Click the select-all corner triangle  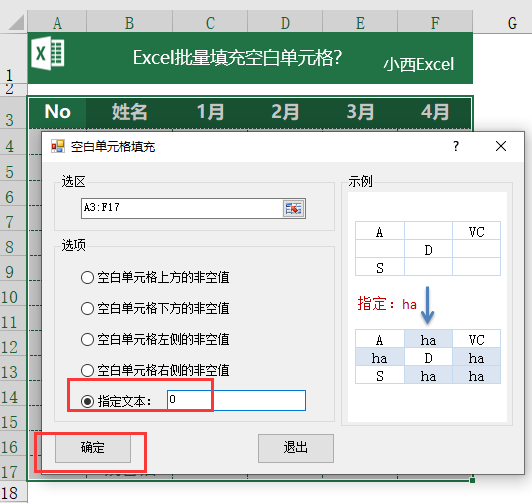(x=15, y=22)
